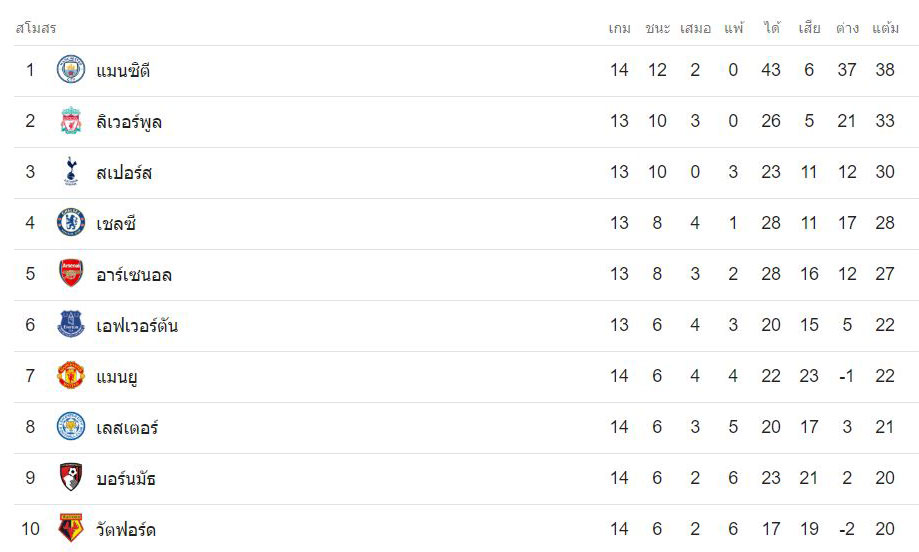This screenshot has width=919, height=552.
Task: Click the สโมสร column header
Action: click(x=36, y=28)
